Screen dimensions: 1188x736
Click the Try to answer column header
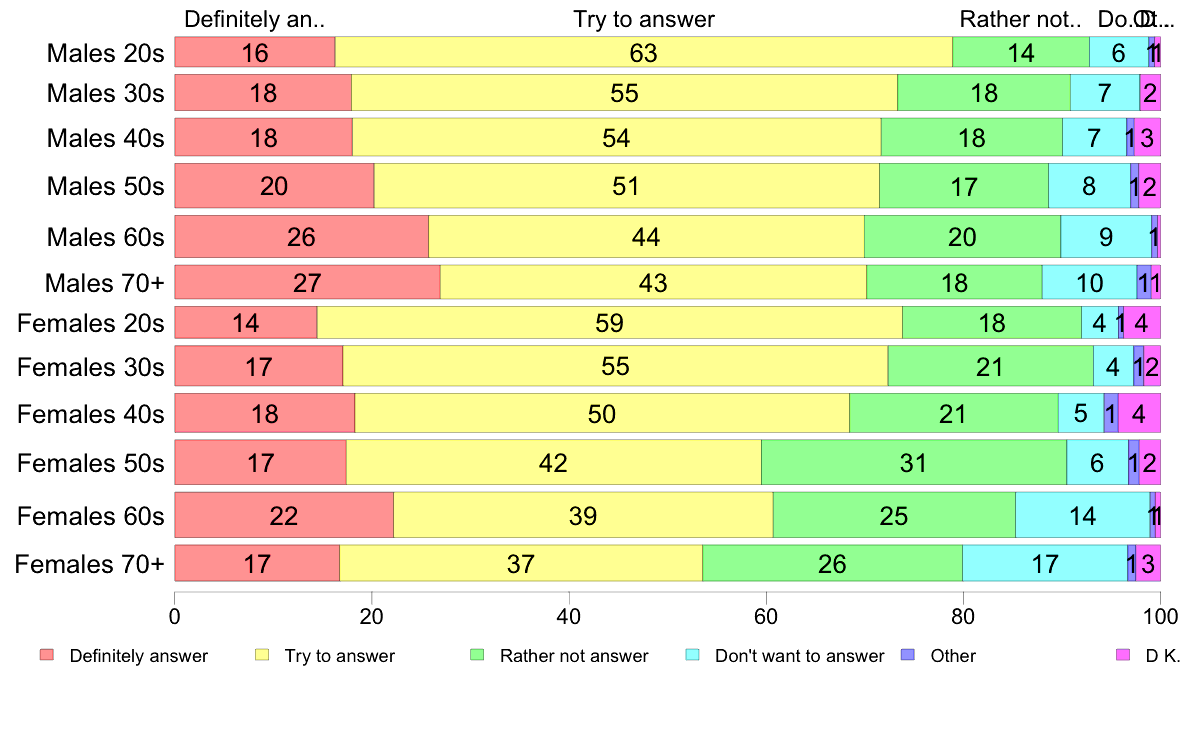tap(644, 19)
